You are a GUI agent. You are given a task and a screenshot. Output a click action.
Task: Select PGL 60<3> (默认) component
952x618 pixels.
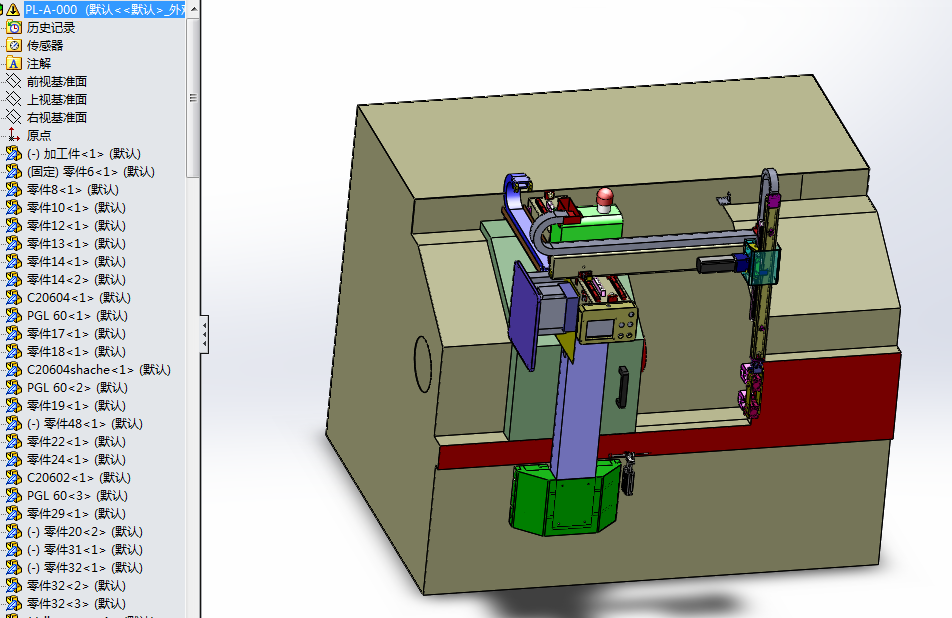[78, 495]
